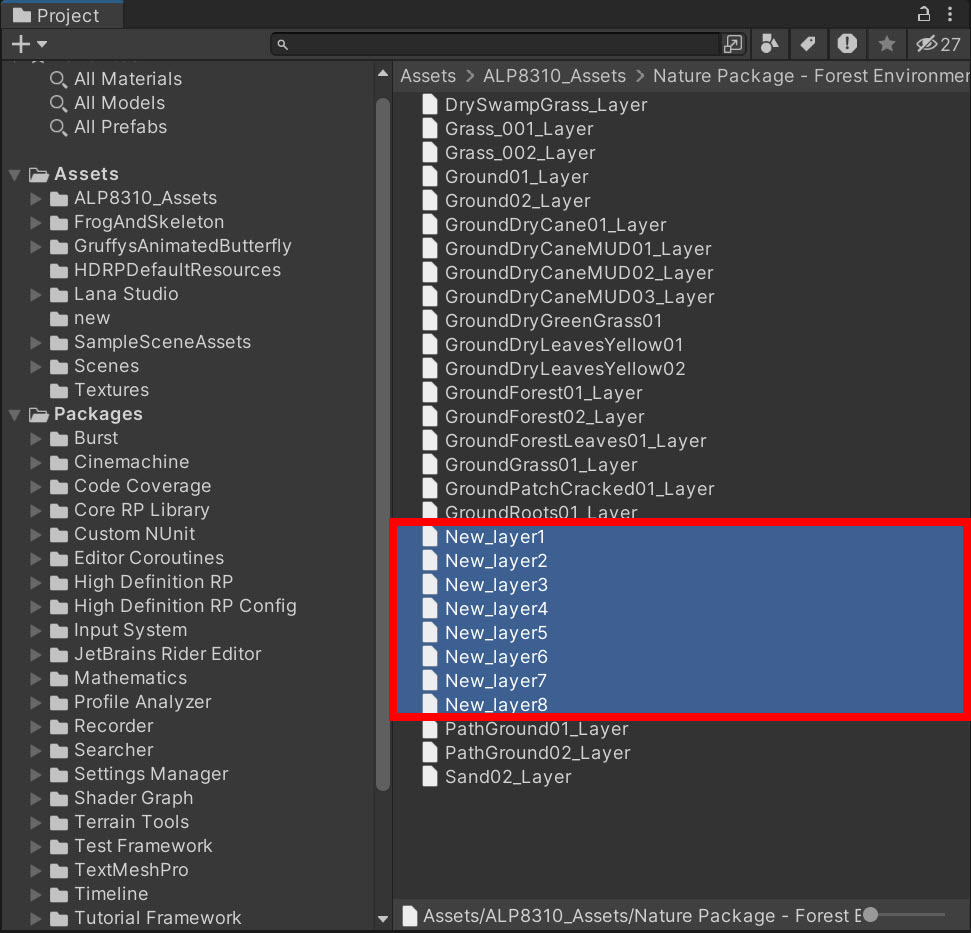Expand the Lana Studio folder
This screenshot has width=971, height=933.
coord(35,295)
